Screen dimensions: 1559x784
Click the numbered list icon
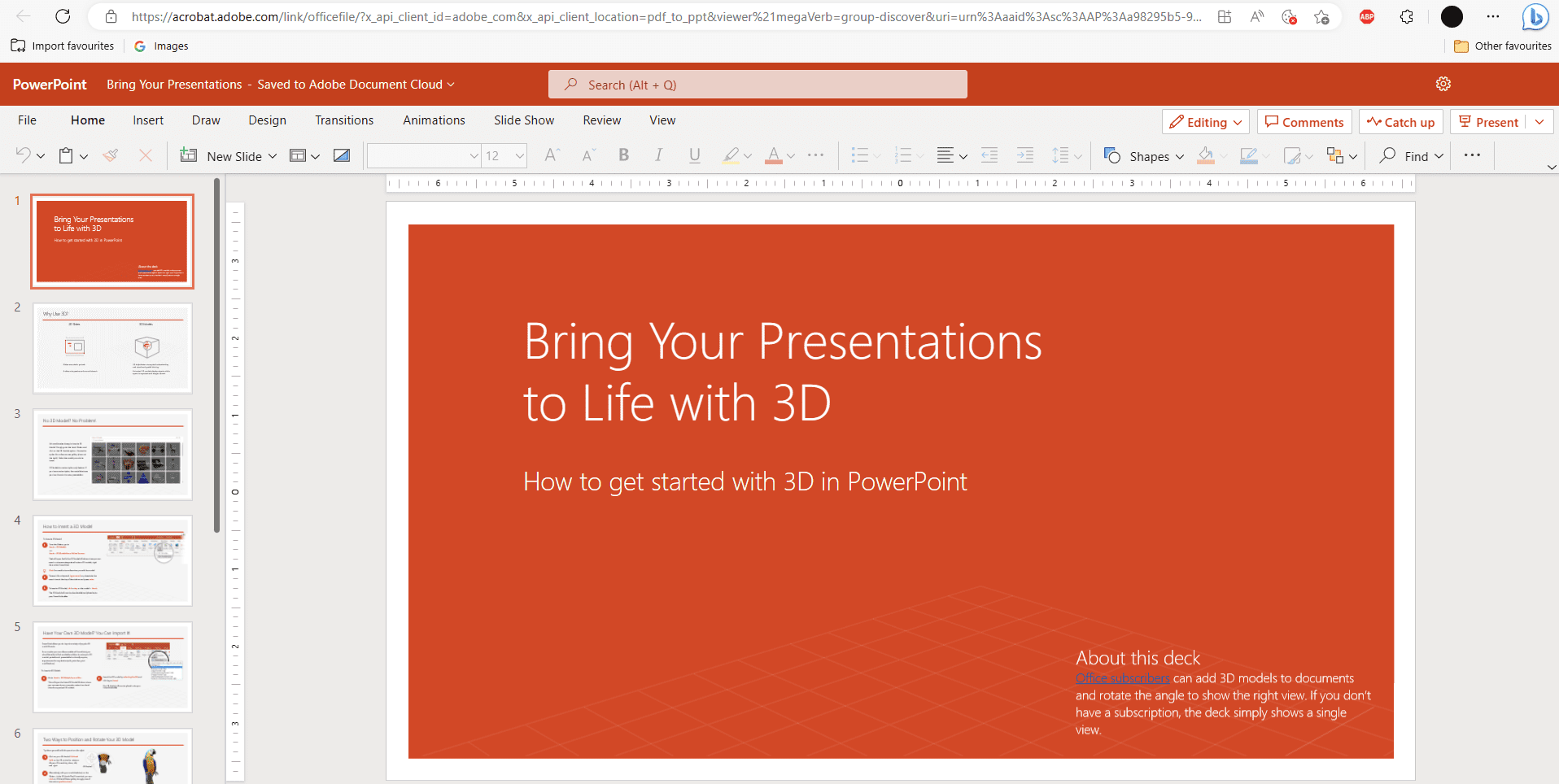coord(902,155)
